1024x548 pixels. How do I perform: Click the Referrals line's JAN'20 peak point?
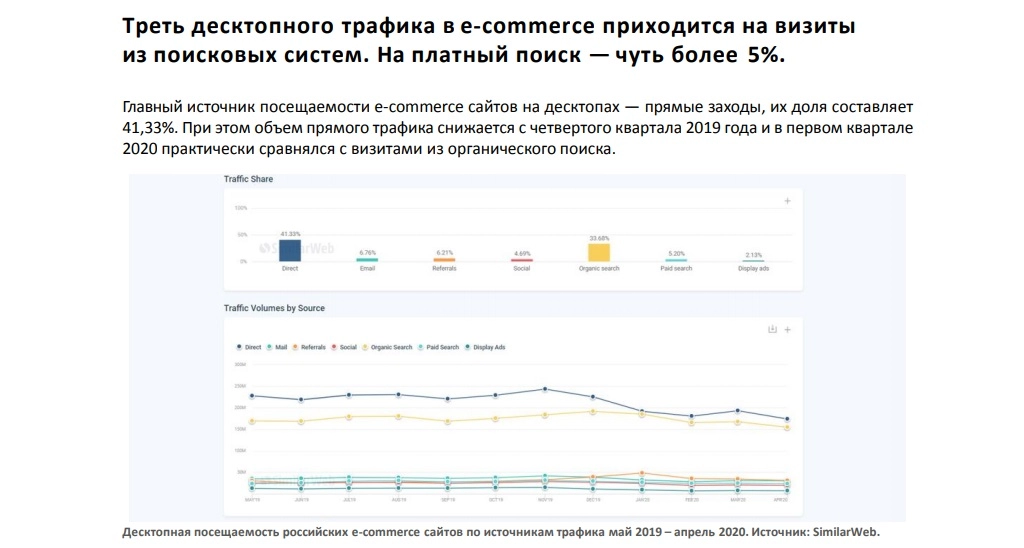[x=642, y=474]
